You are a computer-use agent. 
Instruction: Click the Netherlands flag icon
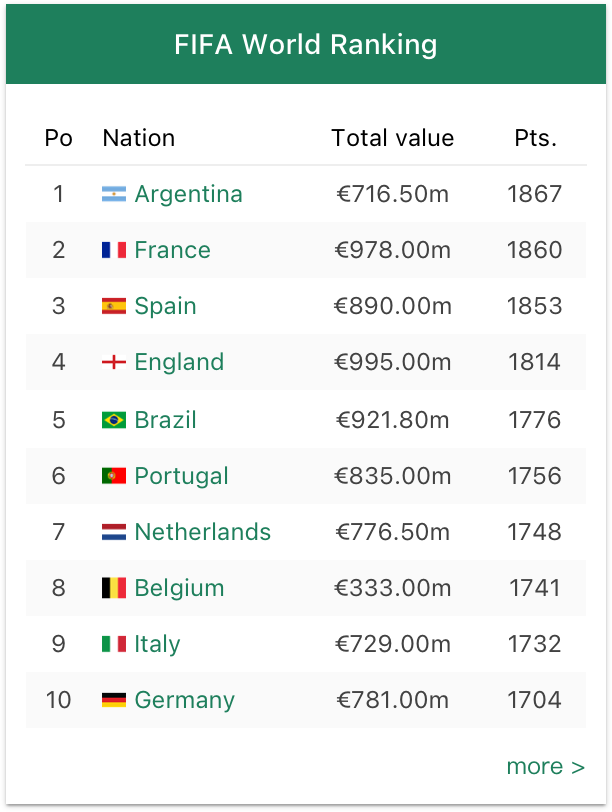tap(114, 532)
